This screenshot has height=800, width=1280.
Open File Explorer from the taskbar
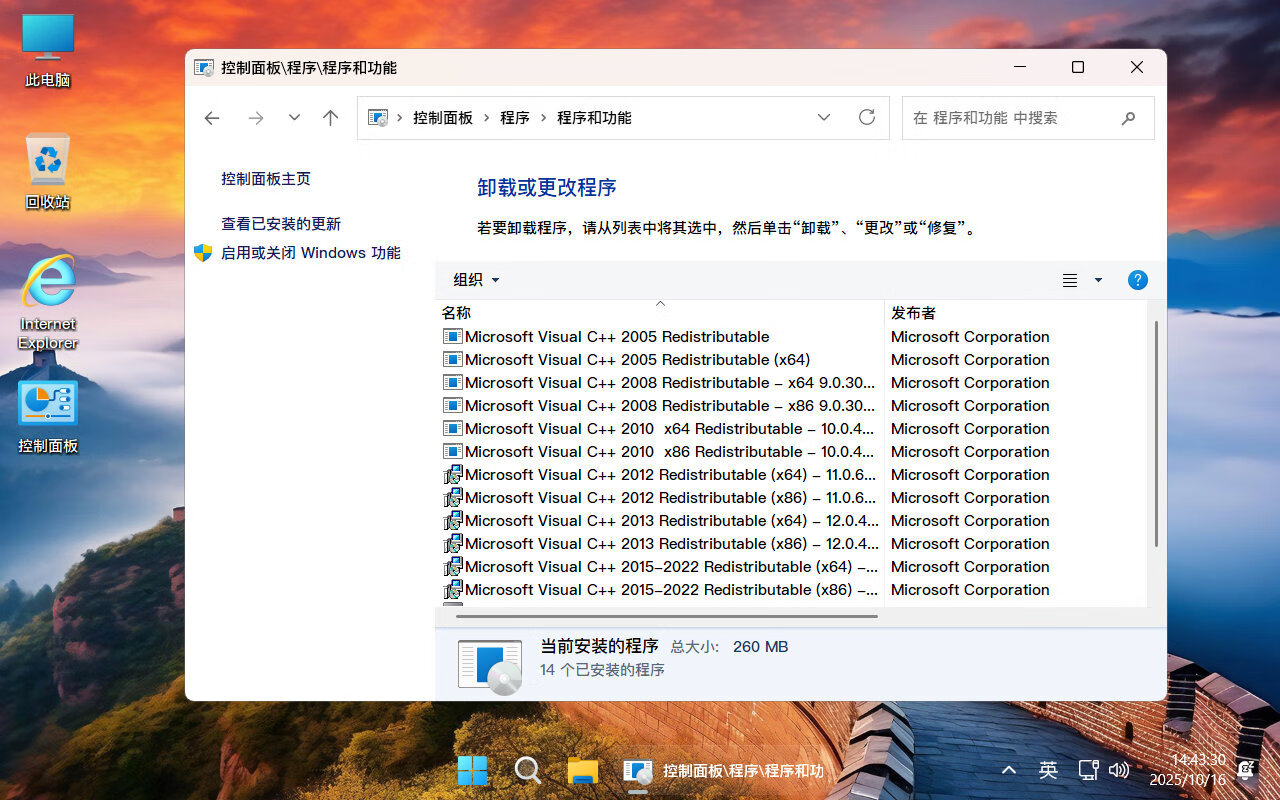click(x=582, y=770)
